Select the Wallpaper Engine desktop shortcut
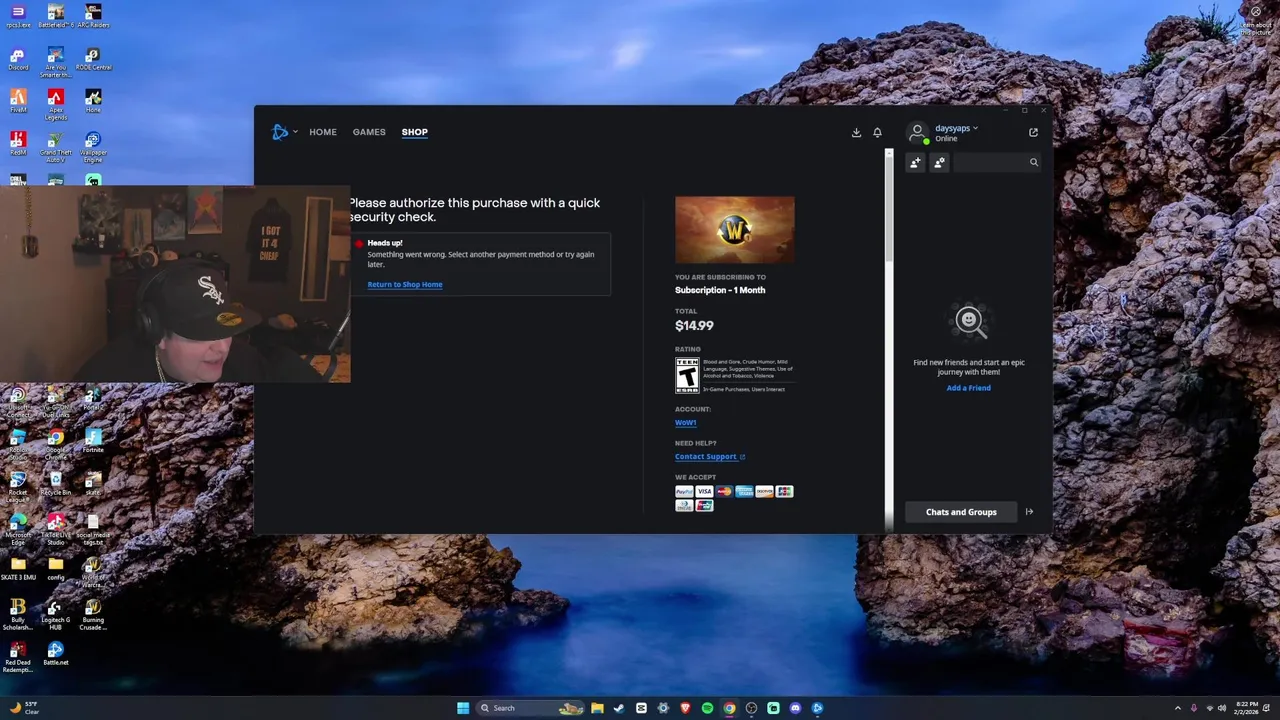 click(x=93, y=147)
